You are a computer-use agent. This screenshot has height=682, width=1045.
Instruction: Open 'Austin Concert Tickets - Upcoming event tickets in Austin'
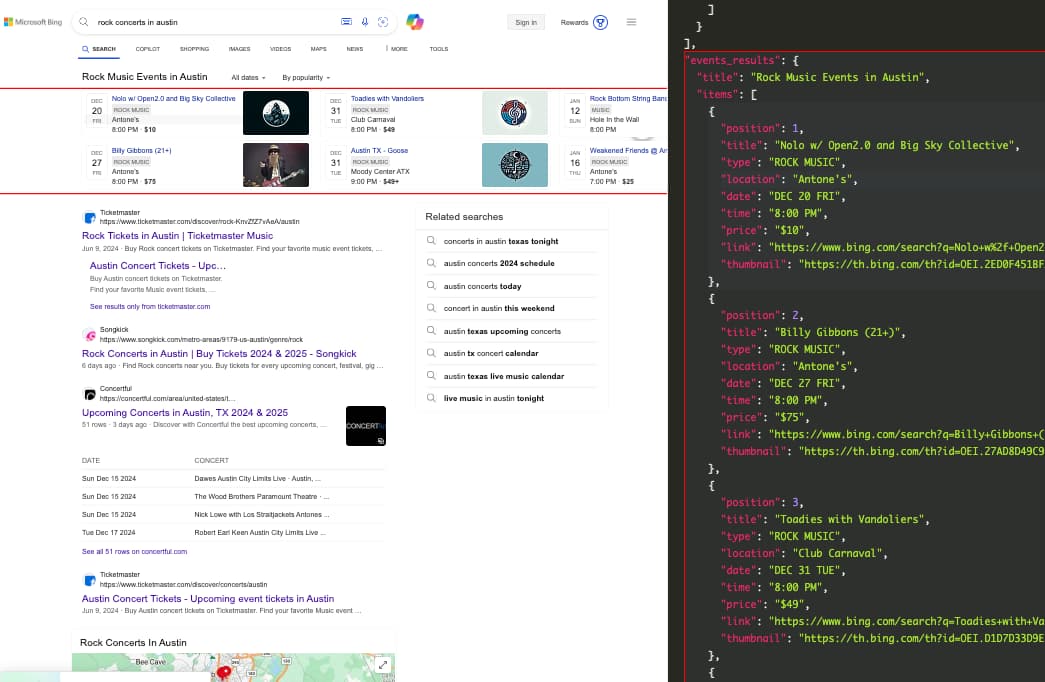tap(208, 599)
